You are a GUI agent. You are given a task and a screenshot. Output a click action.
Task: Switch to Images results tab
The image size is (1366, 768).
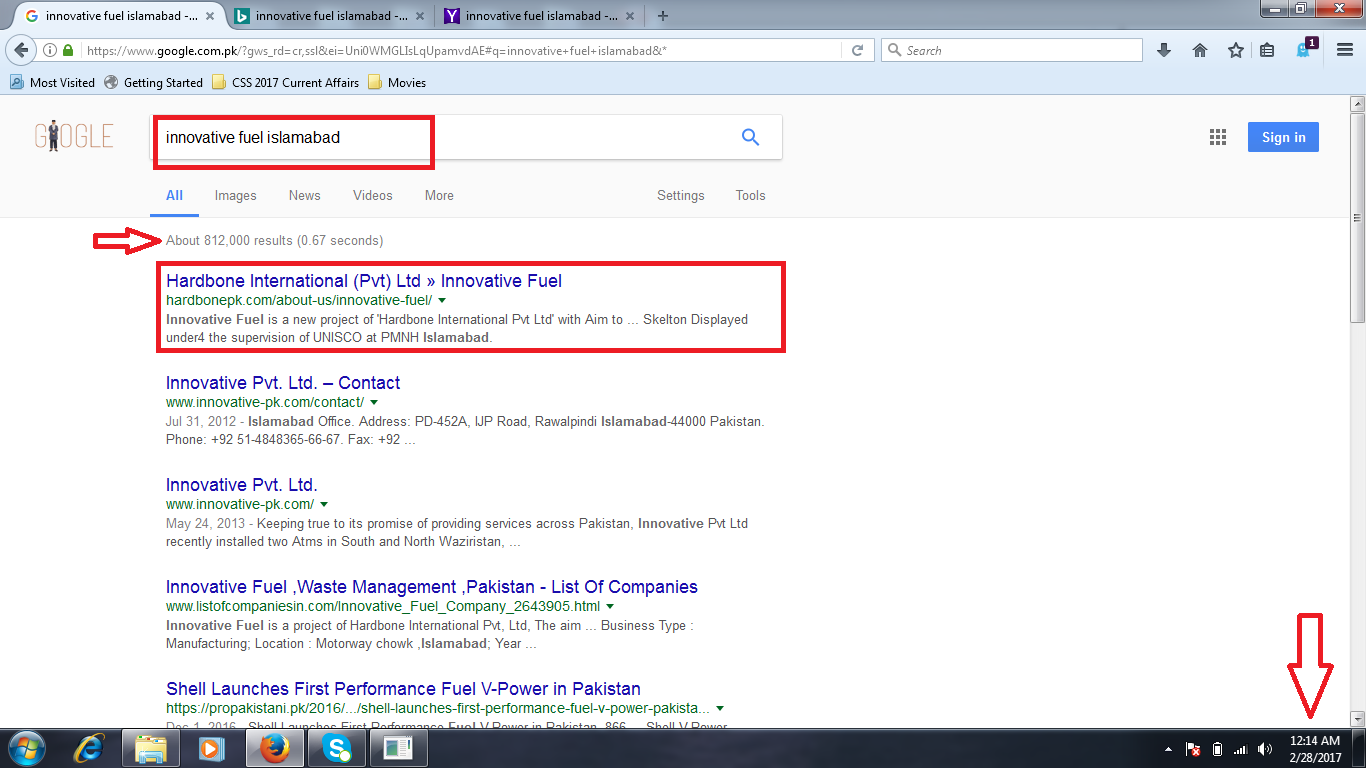(235, 195)
